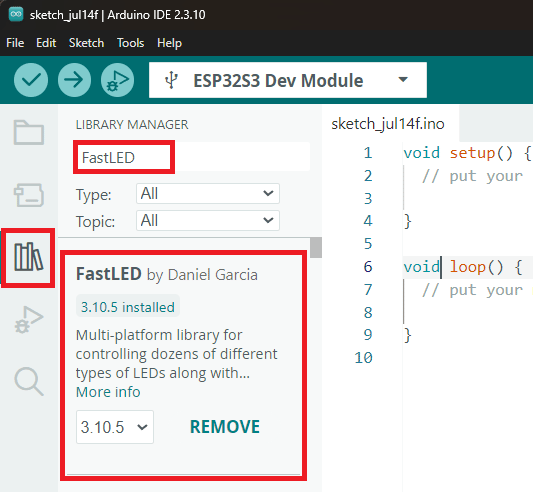Open the Sketchbook folder sidebar icon
This screenshot has height=492, width=533.
coord(29,132)
